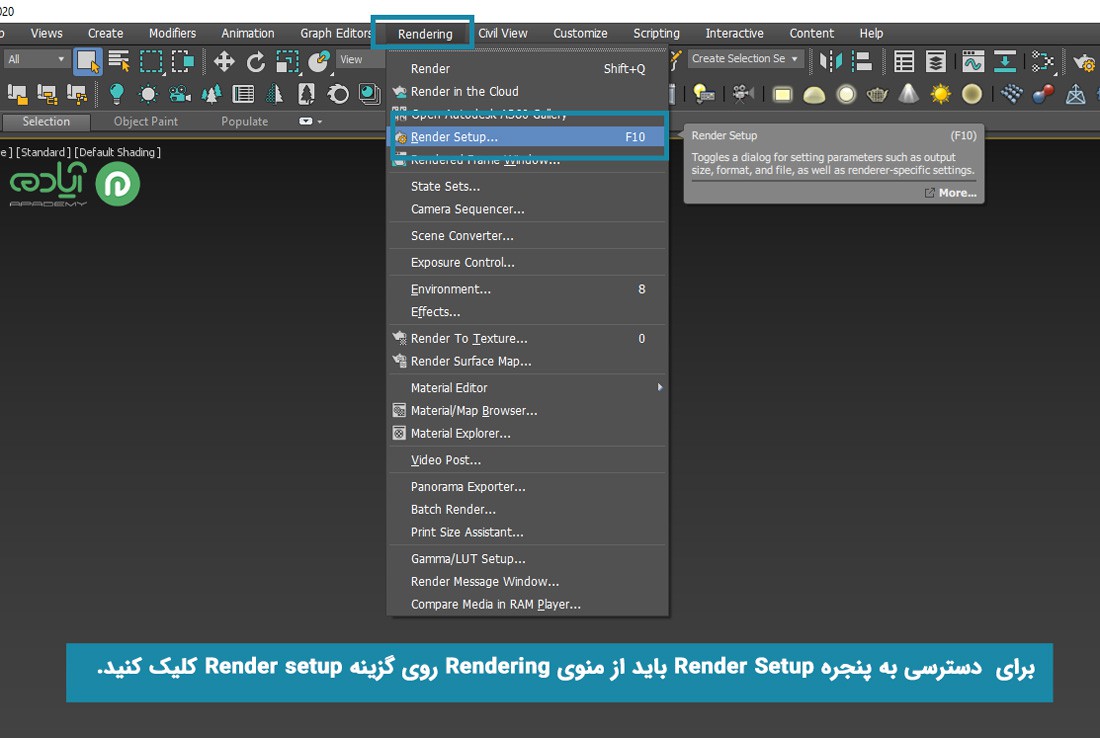Image resolution: width=1100 pixels, height=738 pixels.
Task: Click the page-with-tree icon
Action: pyautogui.click(x=307, y=93)
